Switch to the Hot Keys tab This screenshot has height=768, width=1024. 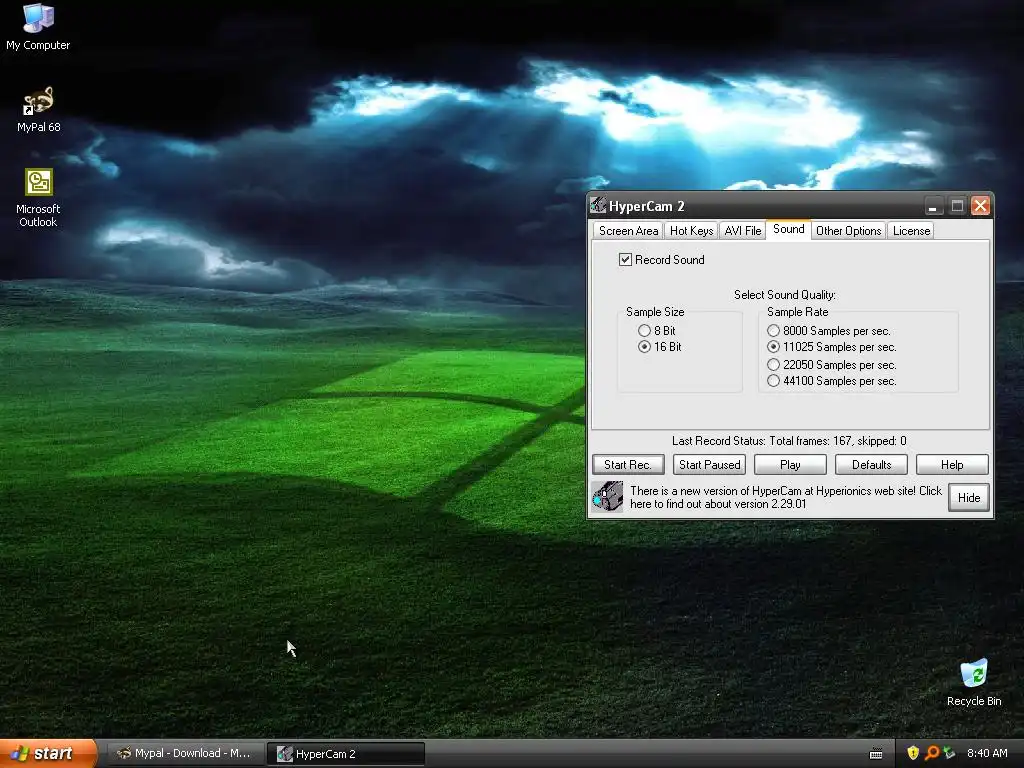(x=691, y=231)
